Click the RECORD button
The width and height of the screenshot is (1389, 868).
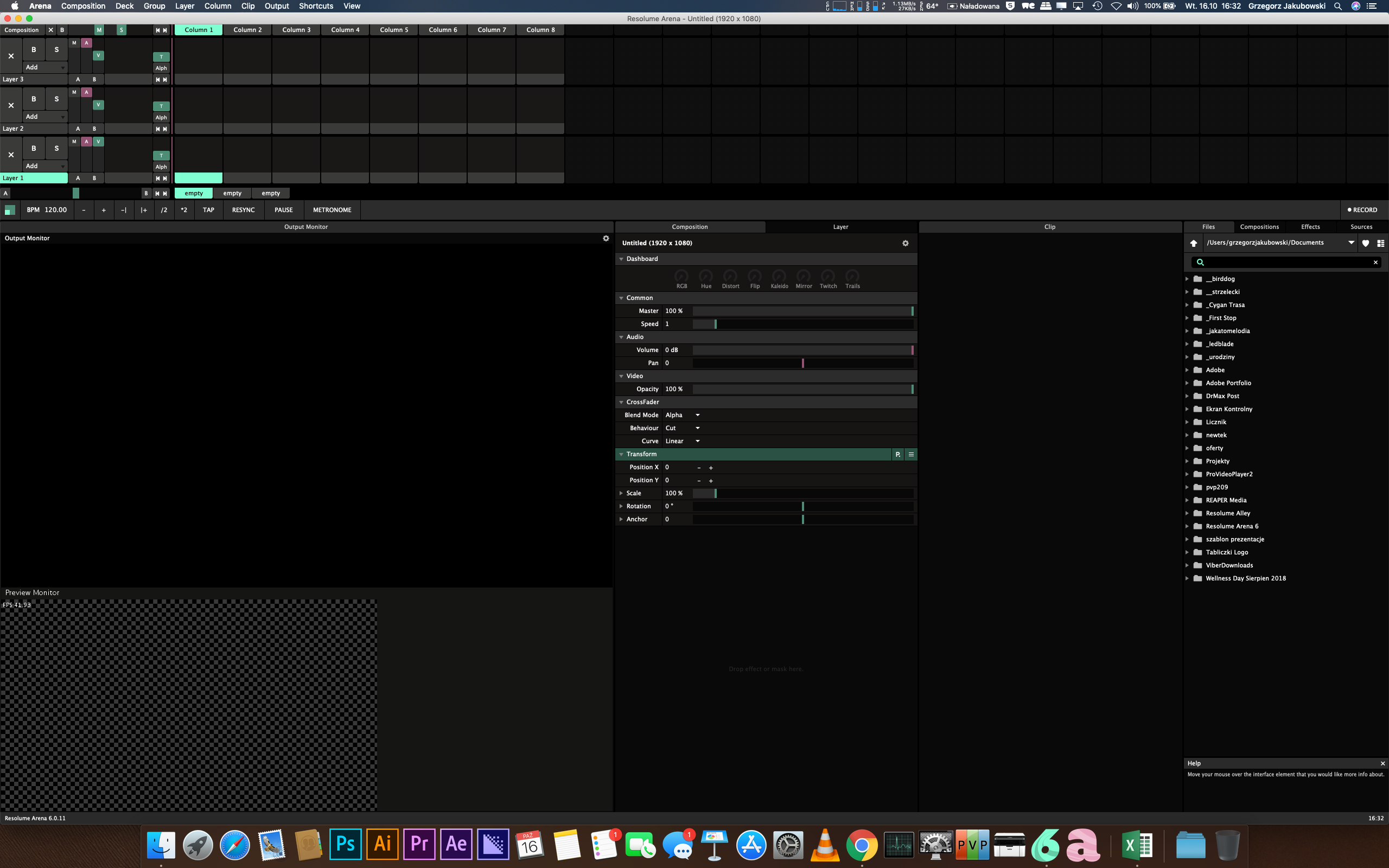[1362, 210]
